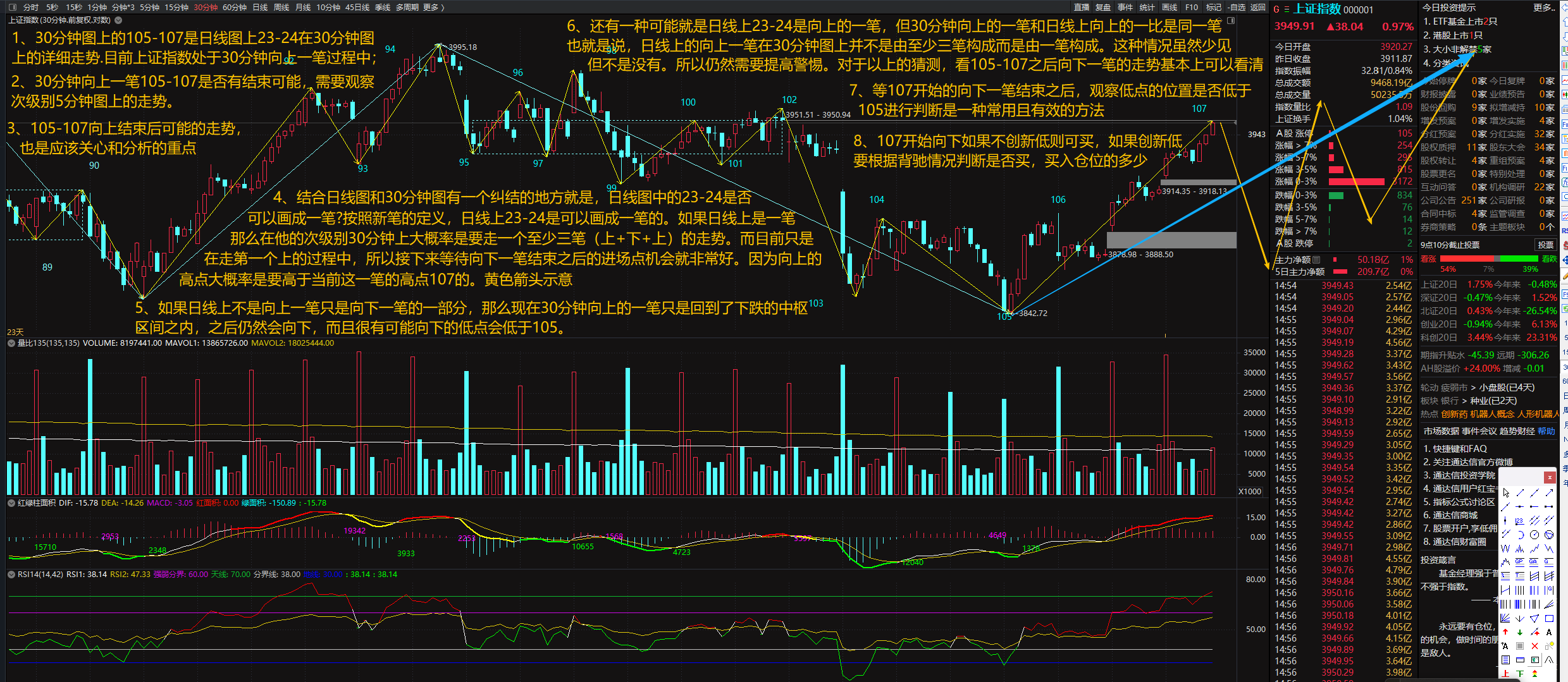Open dropdown beside 上证指数(30分钟,前复权,对数)

118,20
